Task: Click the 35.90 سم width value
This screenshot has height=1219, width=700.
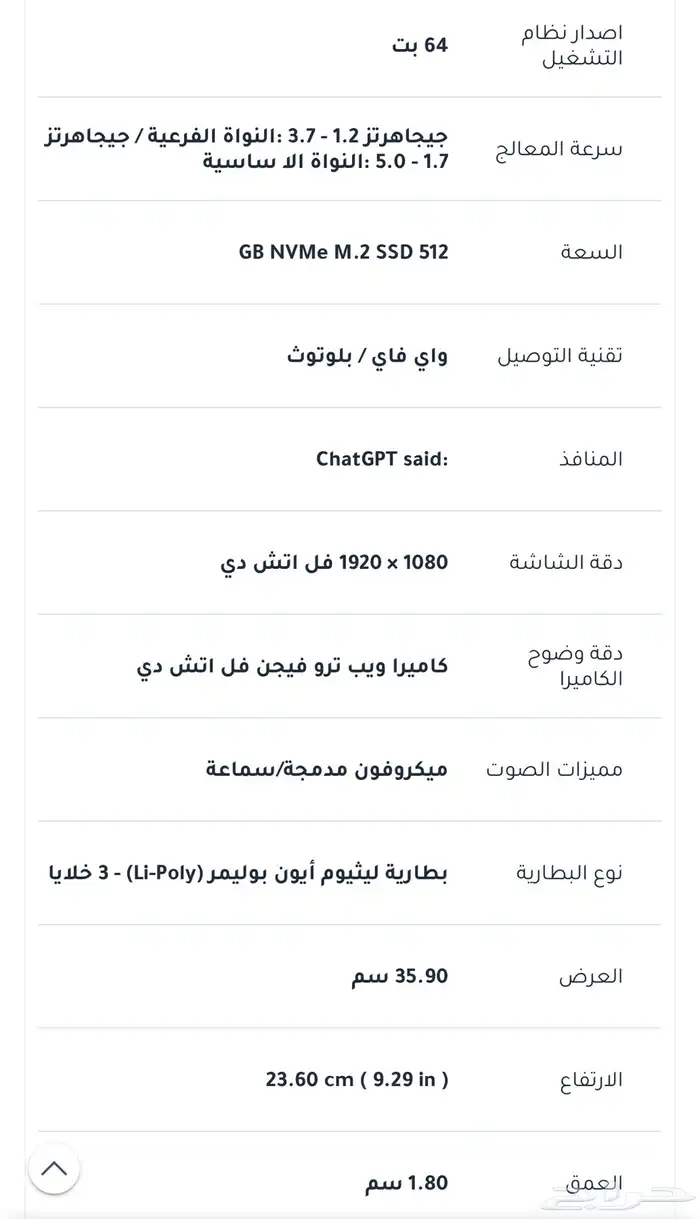Action: (400, 976)
